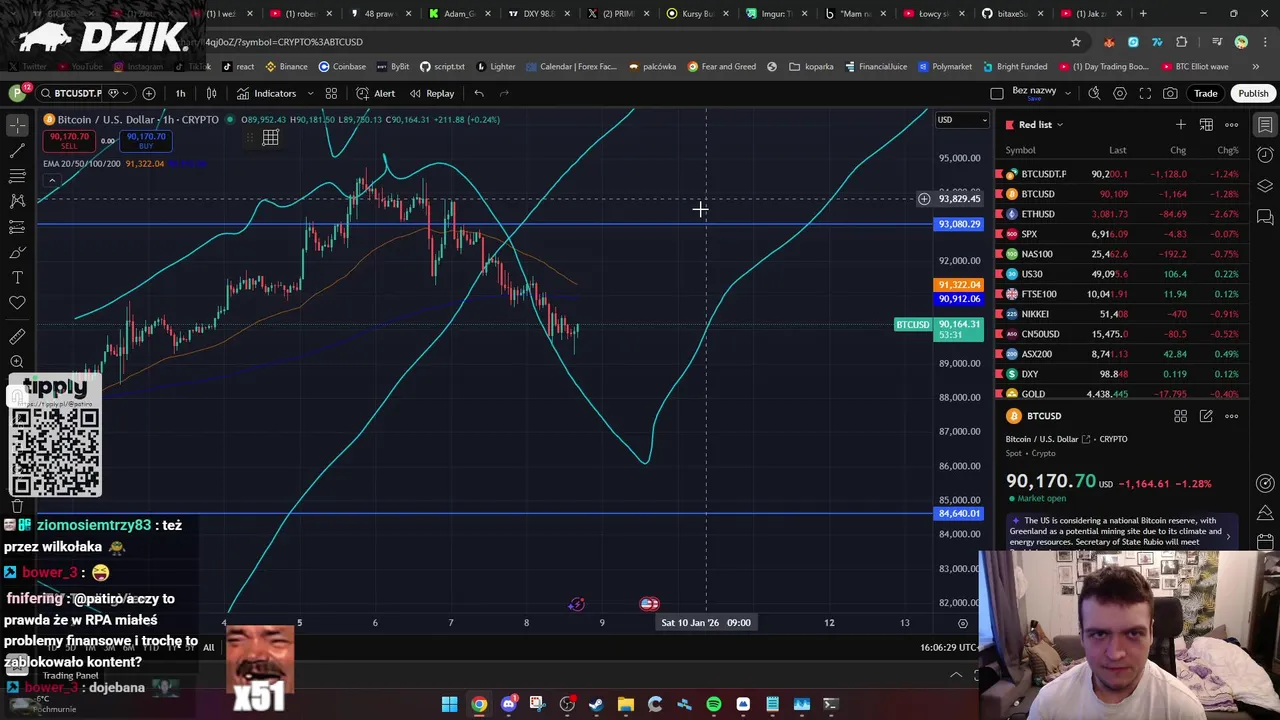Open the quick search icon in top toolbar
The height and width of the screenshot is (720, 1280).
[1094, 93]
